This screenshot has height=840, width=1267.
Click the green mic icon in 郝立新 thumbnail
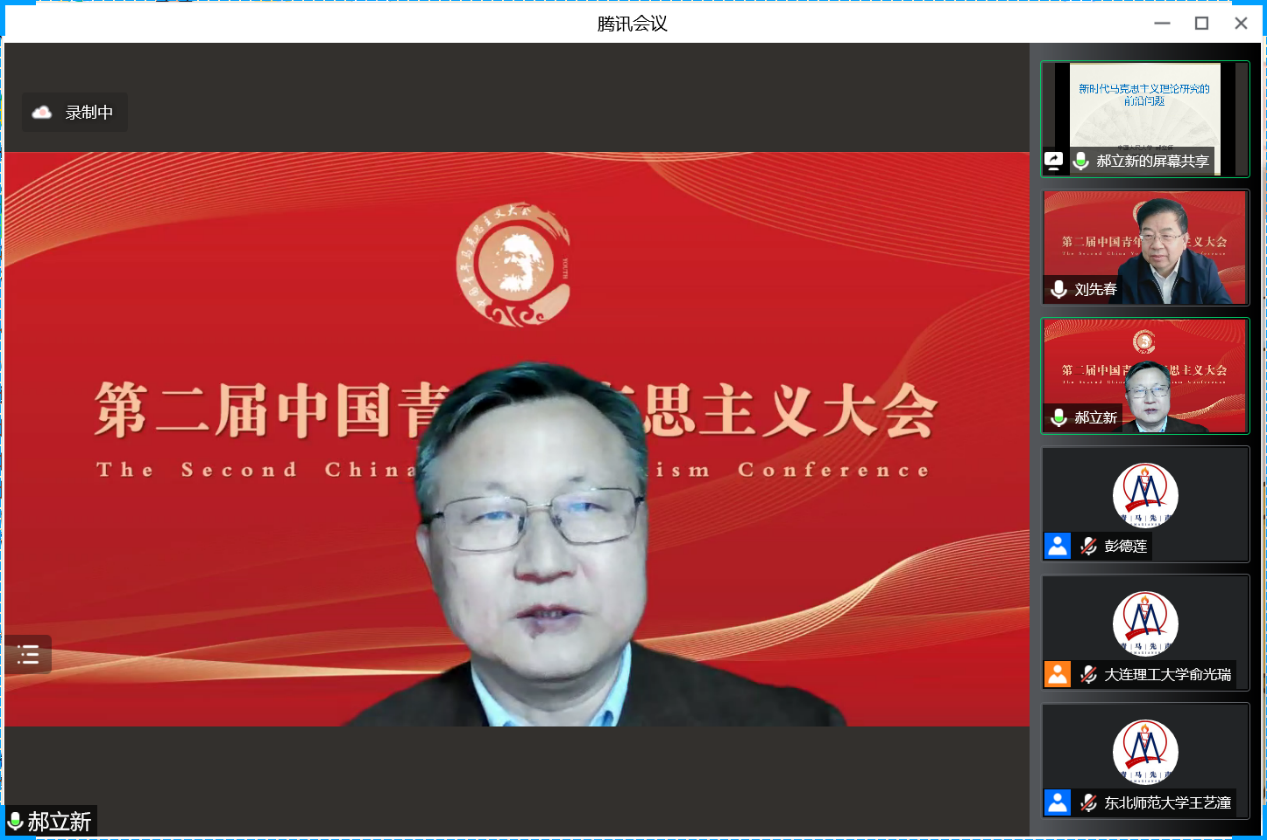click(x=1058, y=418)
